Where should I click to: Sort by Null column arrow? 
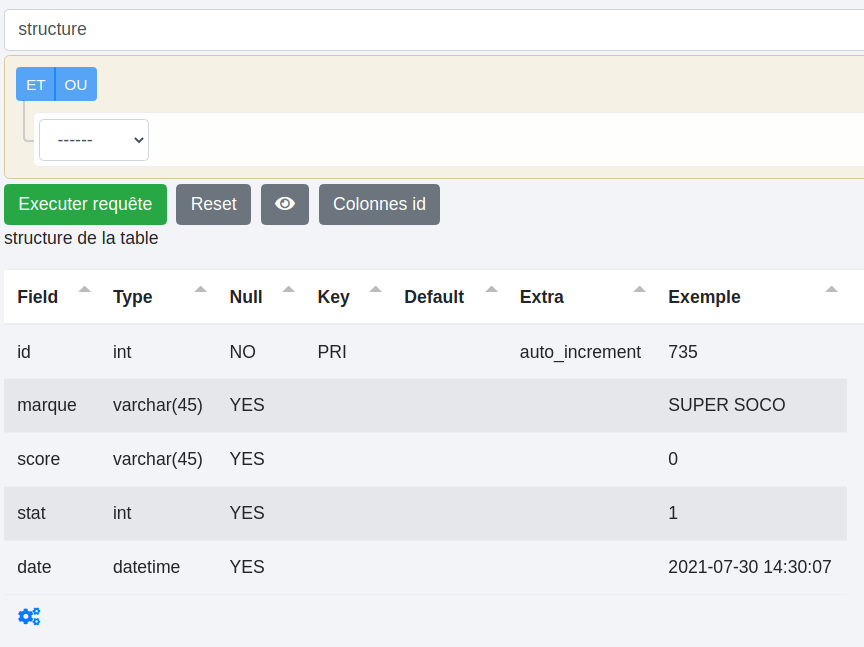pos(289,290)
